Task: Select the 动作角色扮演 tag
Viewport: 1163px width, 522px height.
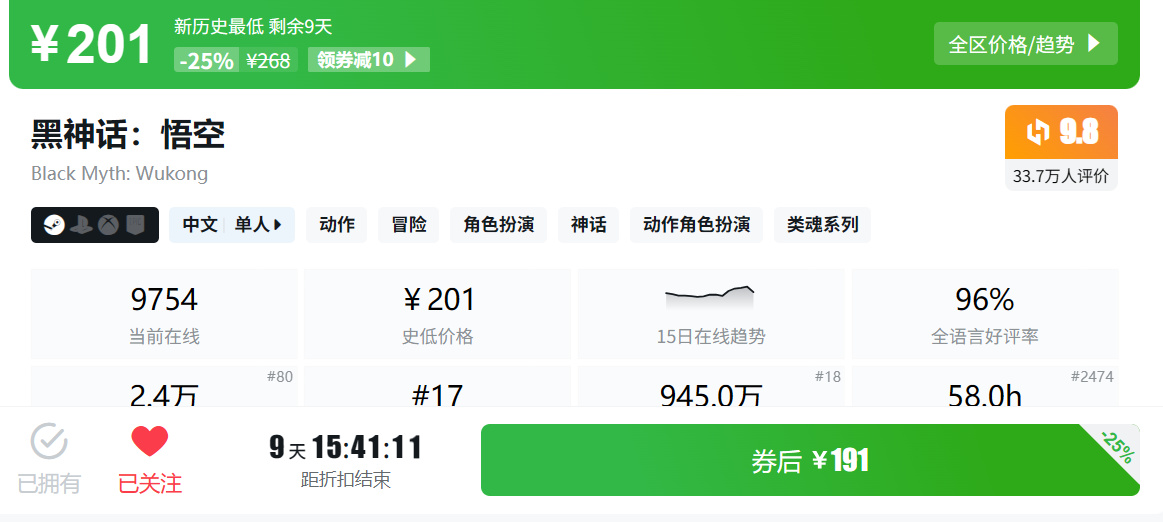Action: click(696, 225)
